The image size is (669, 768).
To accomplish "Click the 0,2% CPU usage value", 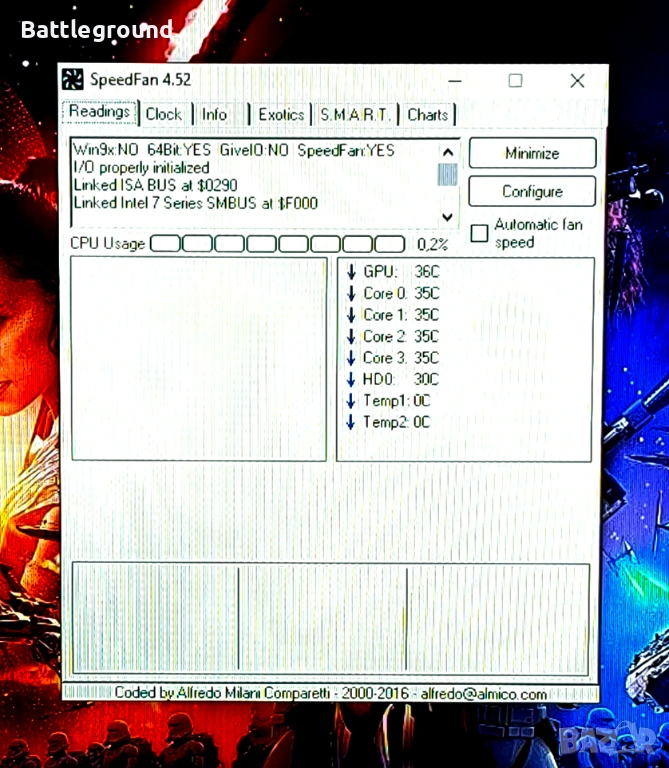I will (x=432, y=244).
